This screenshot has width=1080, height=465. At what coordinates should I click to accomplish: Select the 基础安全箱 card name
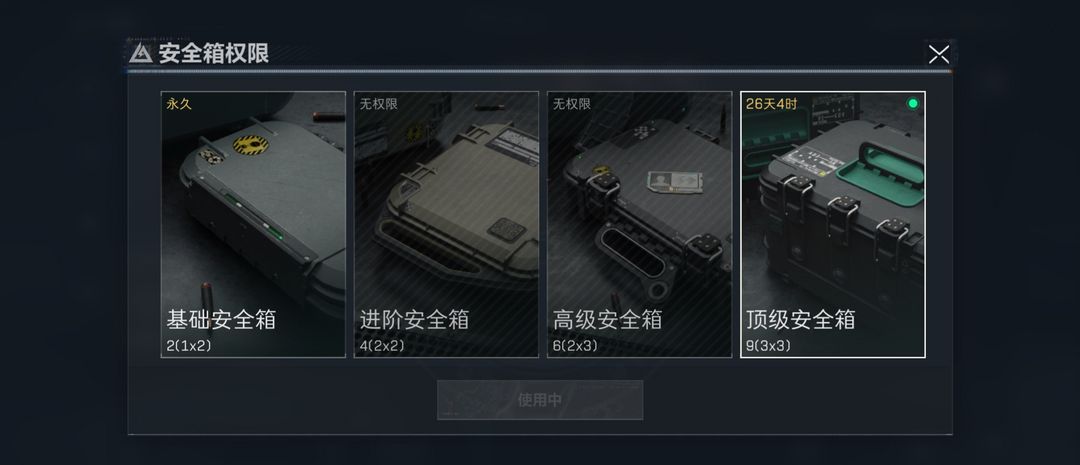[221, 320]
